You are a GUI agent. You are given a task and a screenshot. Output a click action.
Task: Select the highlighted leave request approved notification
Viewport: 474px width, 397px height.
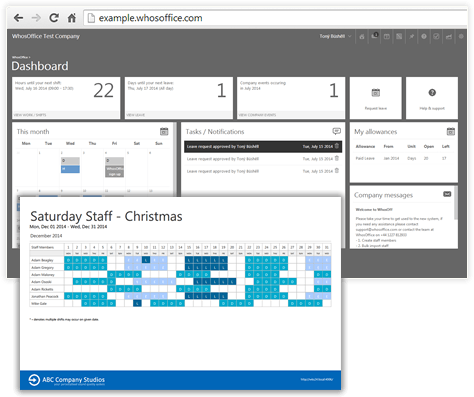tap(263, 146)
